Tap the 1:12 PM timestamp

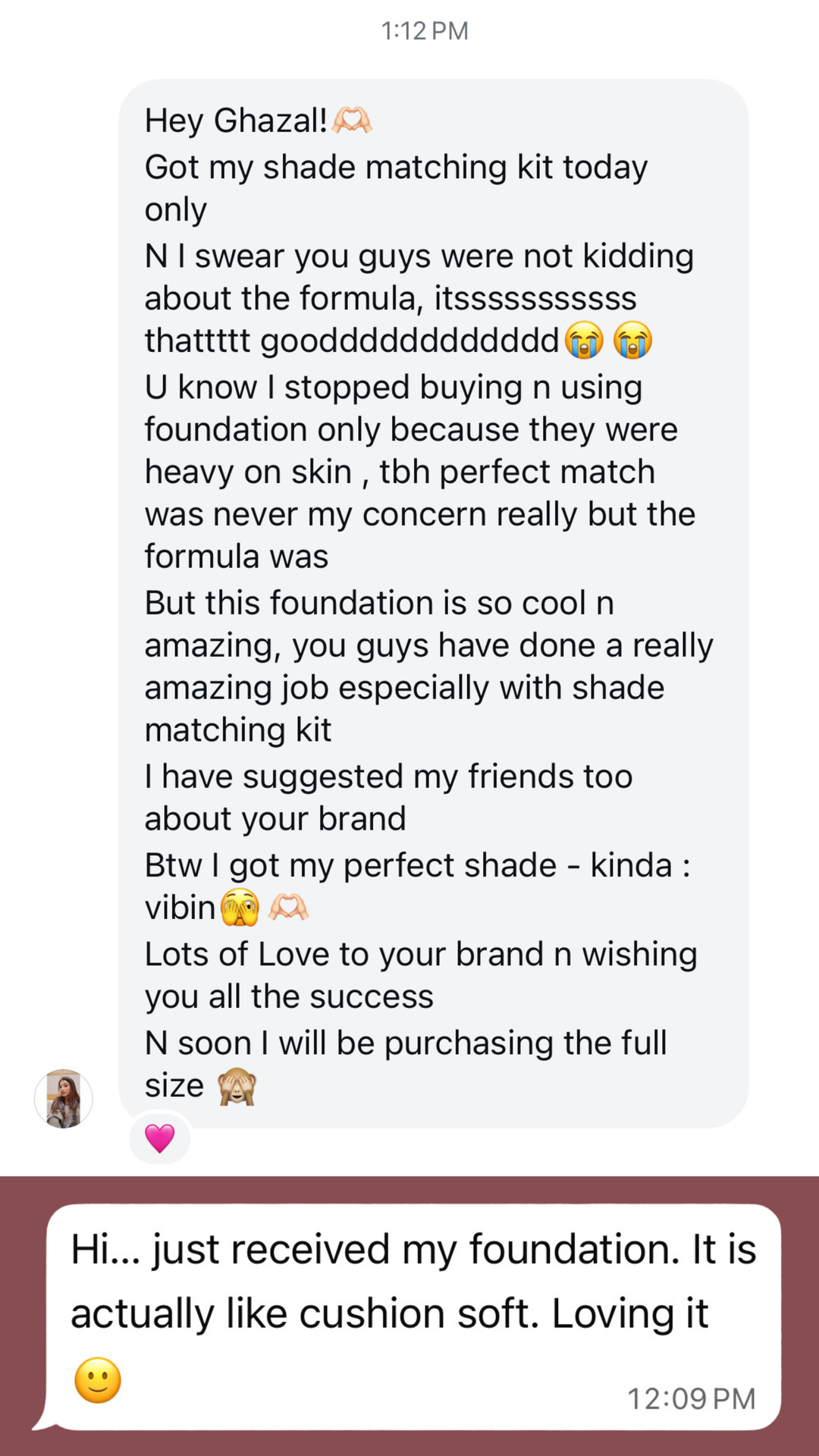coord(425,31)
